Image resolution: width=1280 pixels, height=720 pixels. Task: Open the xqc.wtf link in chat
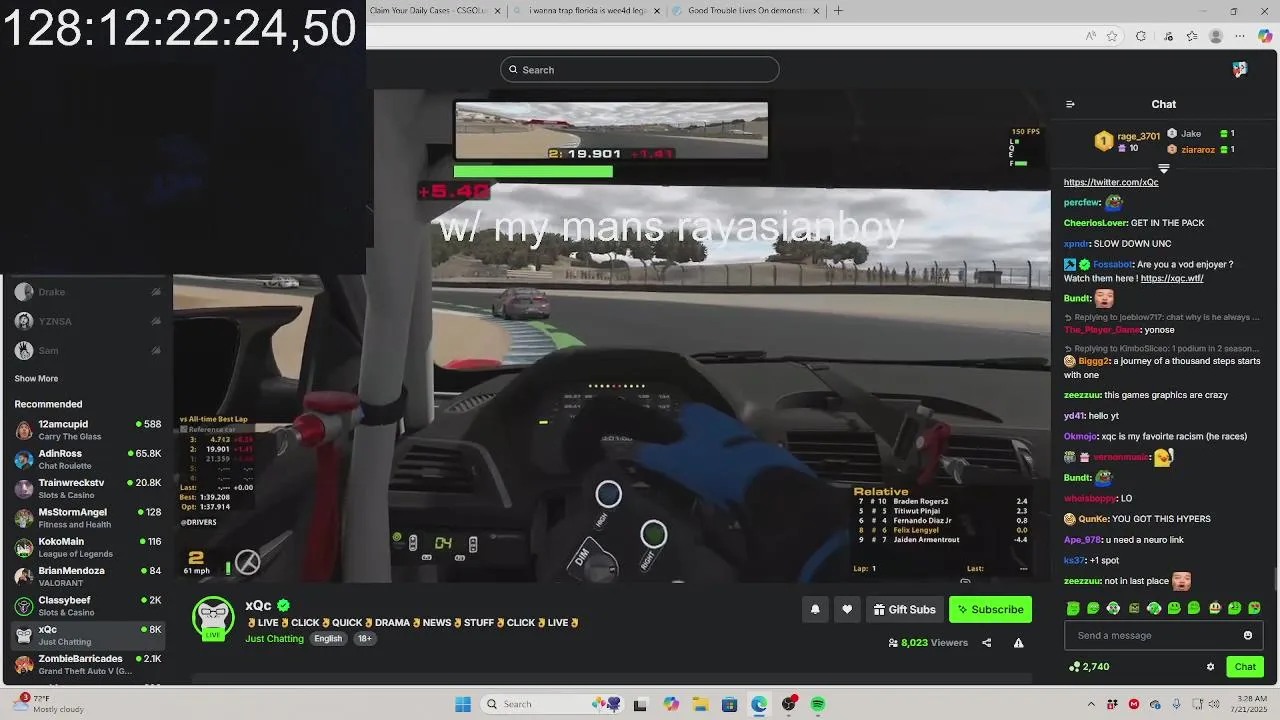pos(1171,278)
